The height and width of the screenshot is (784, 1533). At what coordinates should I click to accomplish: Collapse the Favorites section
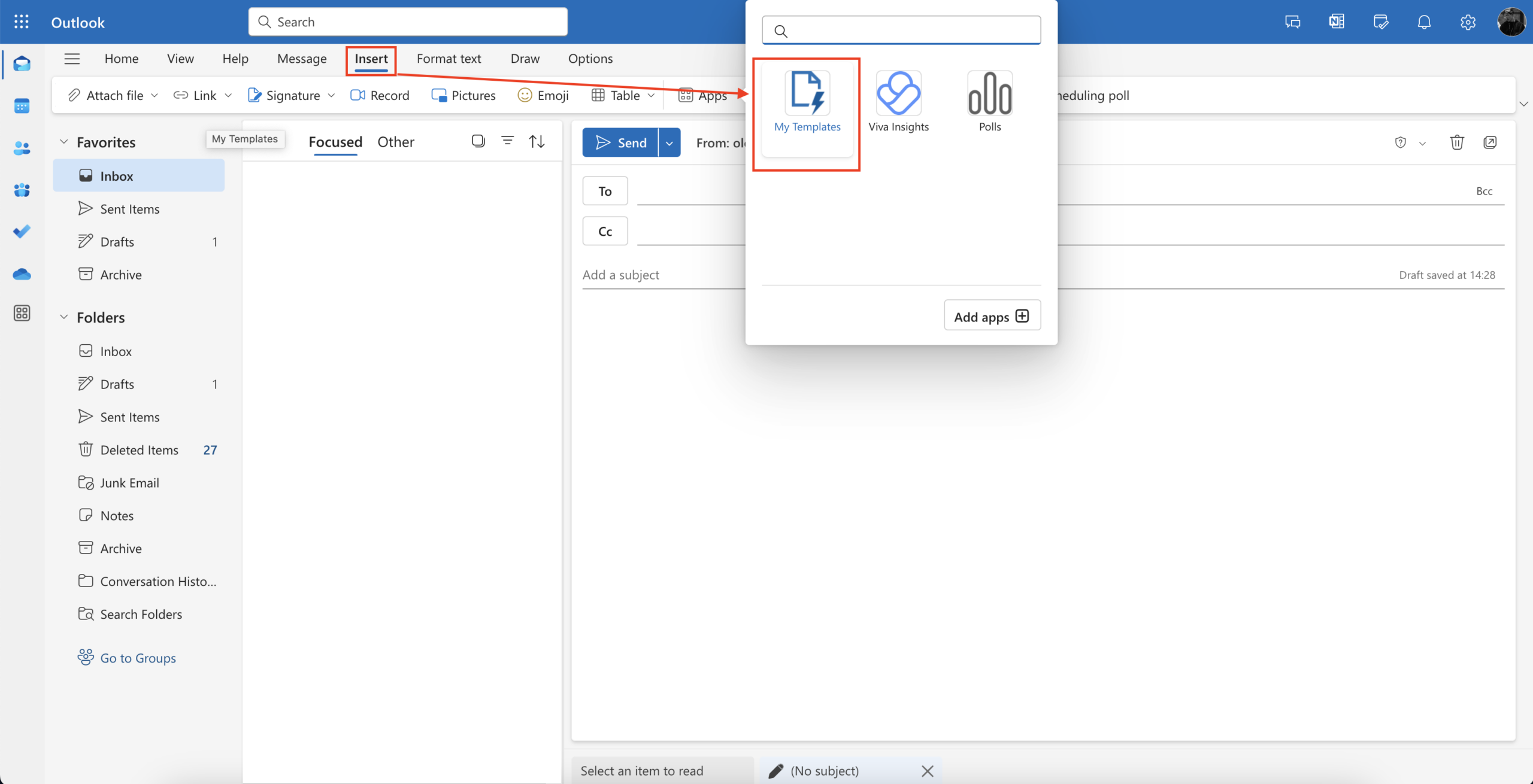coord(64,142)
